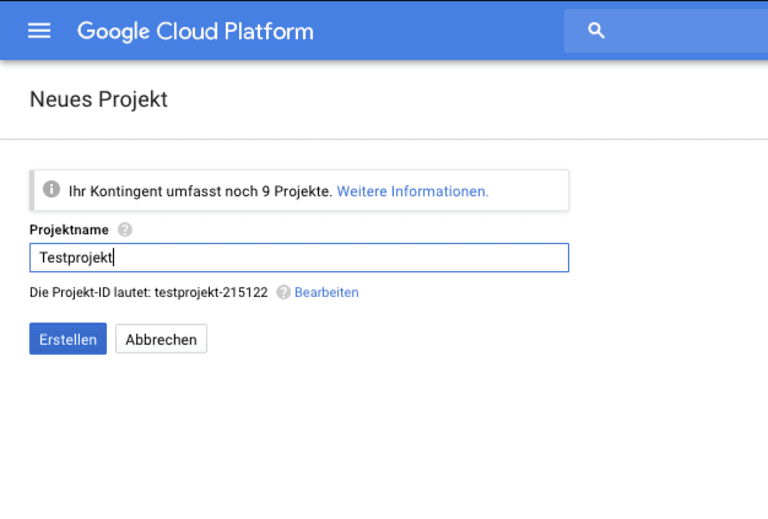Place the cursor on the word Testprojekt
768x519 pixels.
[x=75, y=258]
